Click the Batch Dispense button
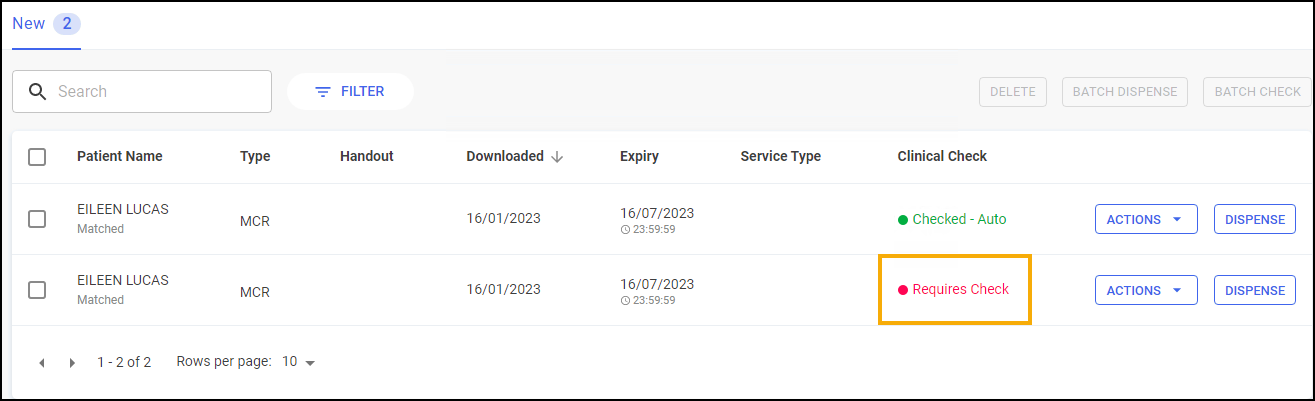Viewport: 1315px width, 401px height. (x=1126, y=92)
